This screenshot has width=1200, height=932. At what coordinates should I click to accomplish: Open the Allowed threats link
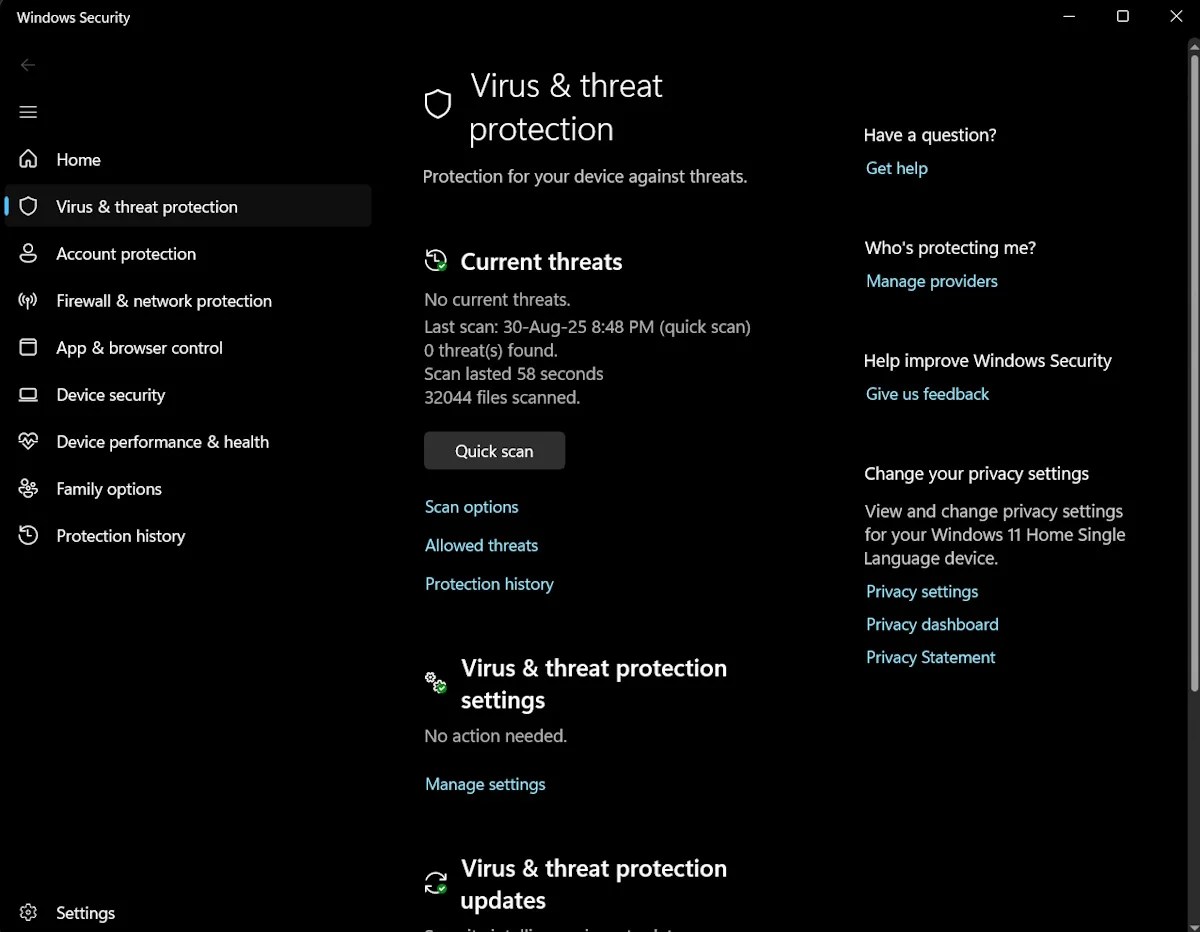pos(481,545)
